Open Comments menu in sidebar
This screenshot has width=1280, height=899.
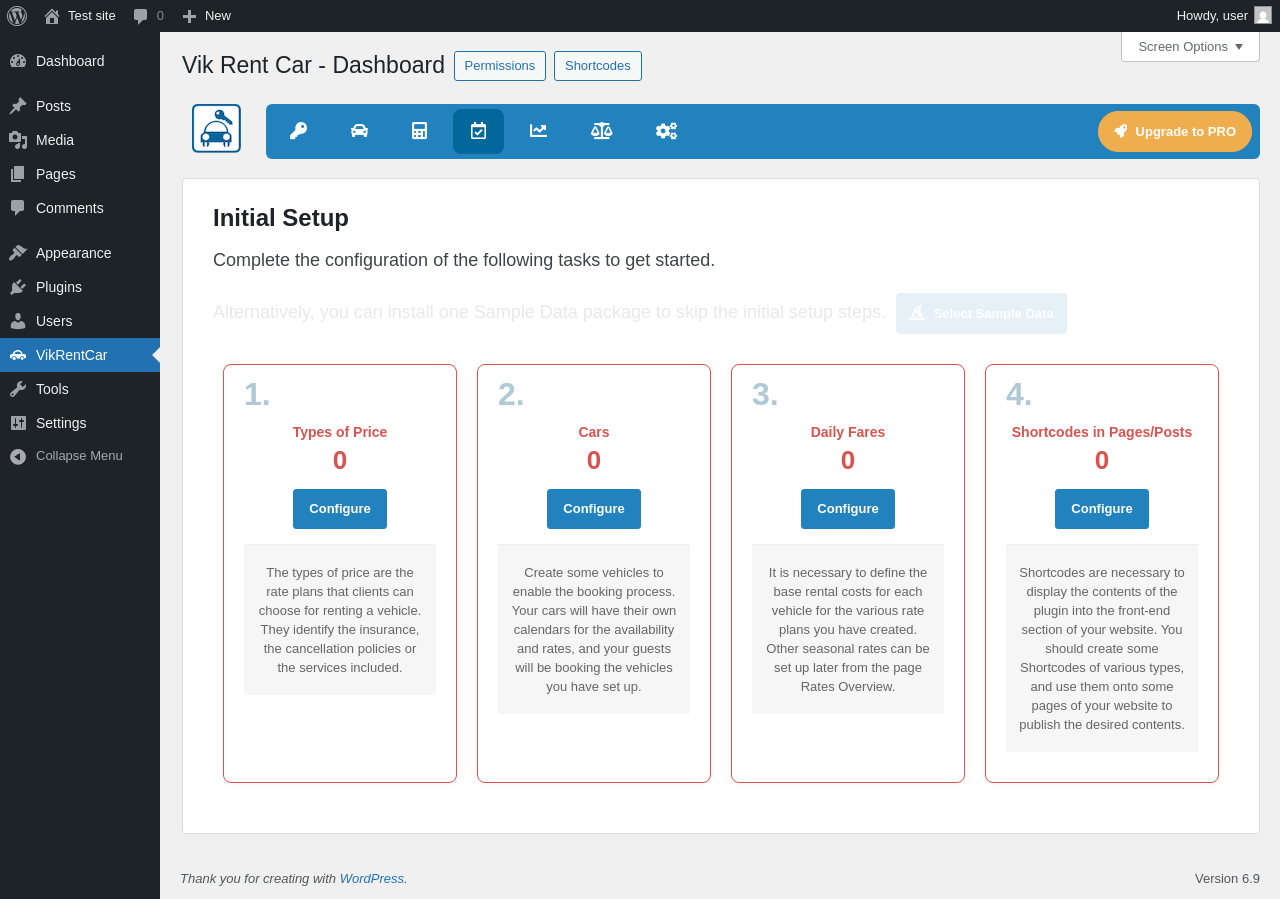[80, 208]
